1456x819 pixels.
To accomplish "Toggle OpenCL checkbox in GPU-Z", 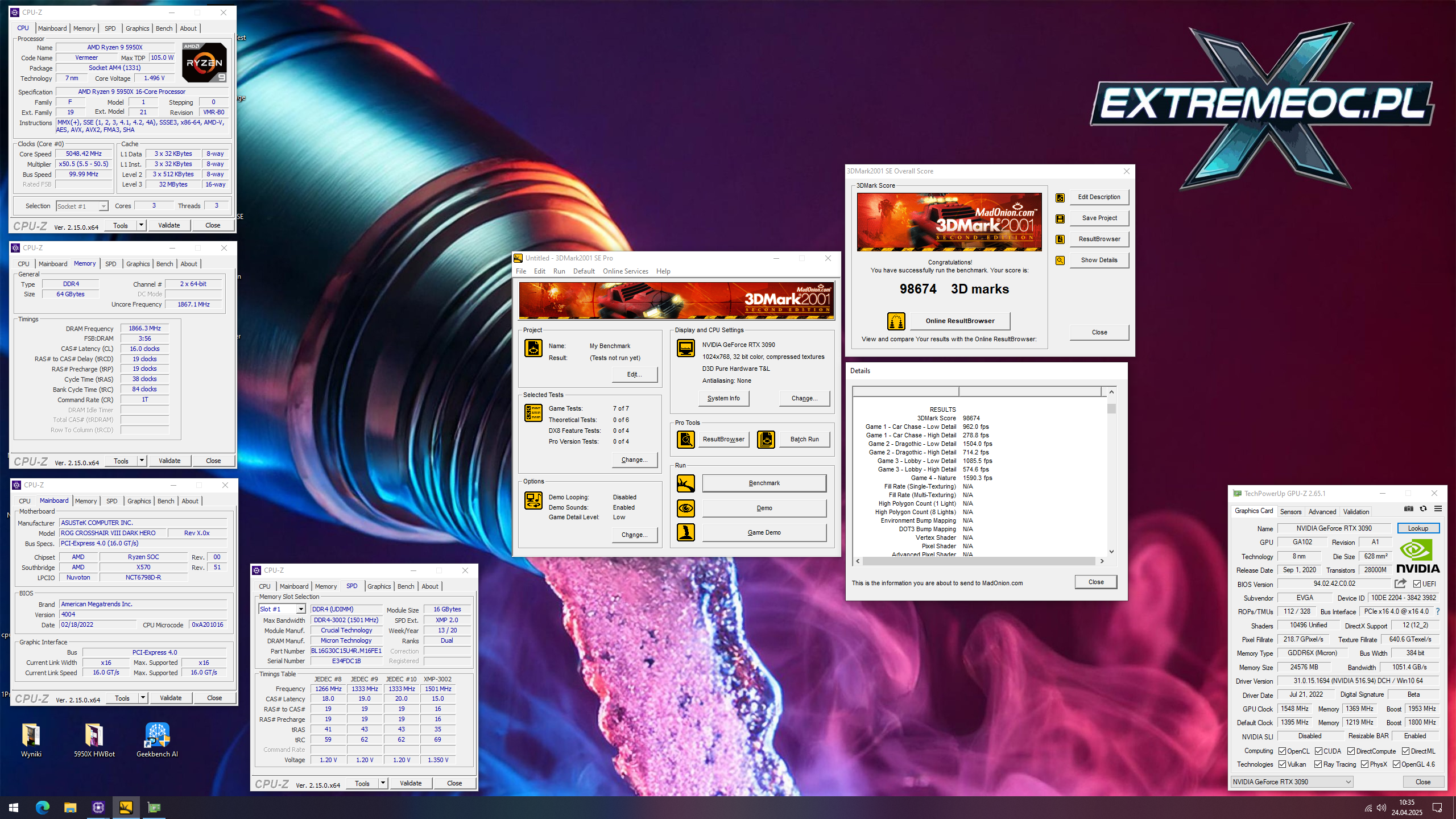I will (1283, 751).
